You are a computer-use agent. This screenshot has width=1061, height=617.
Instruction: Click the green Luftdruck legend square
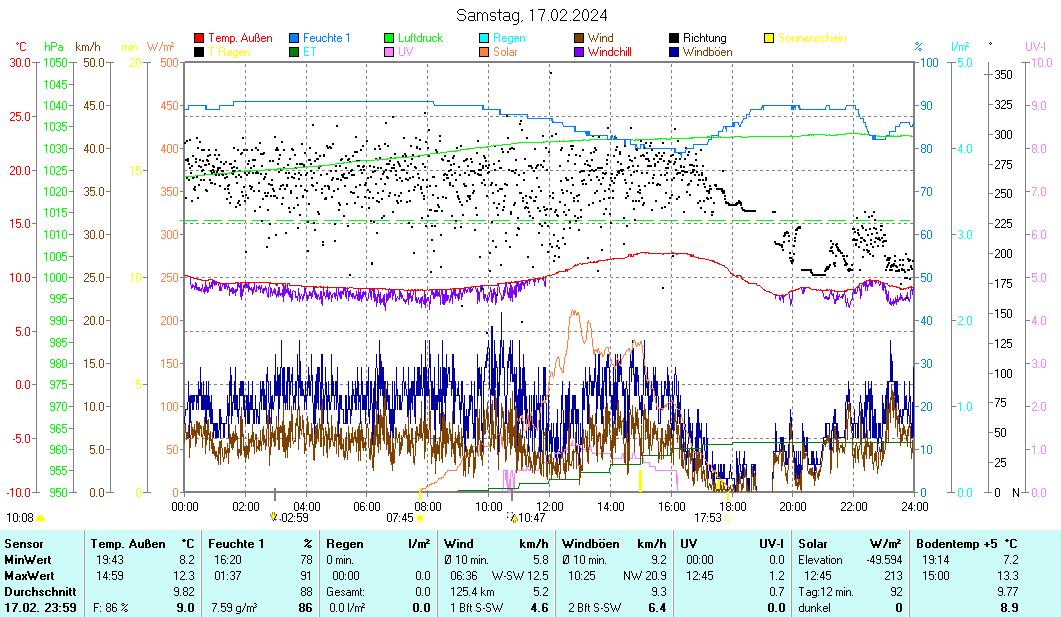click(389, 38)
